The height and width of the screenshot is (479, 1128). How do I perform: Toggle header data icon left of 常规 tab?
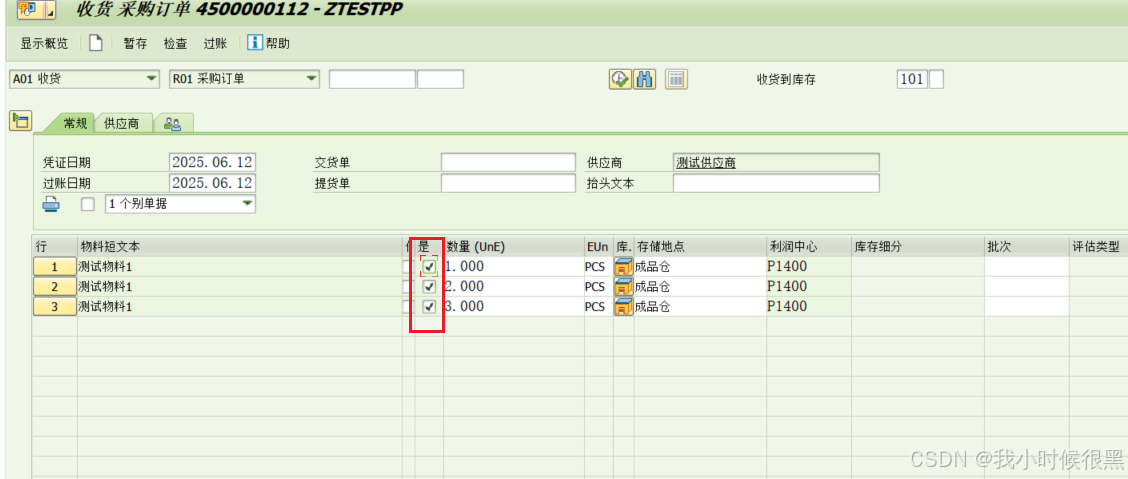(20, 121)
